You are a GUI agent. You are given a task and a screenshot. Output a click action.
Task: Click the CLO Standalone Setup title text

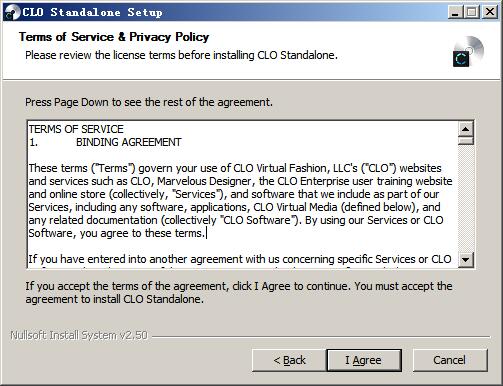[x=93, y=12]
